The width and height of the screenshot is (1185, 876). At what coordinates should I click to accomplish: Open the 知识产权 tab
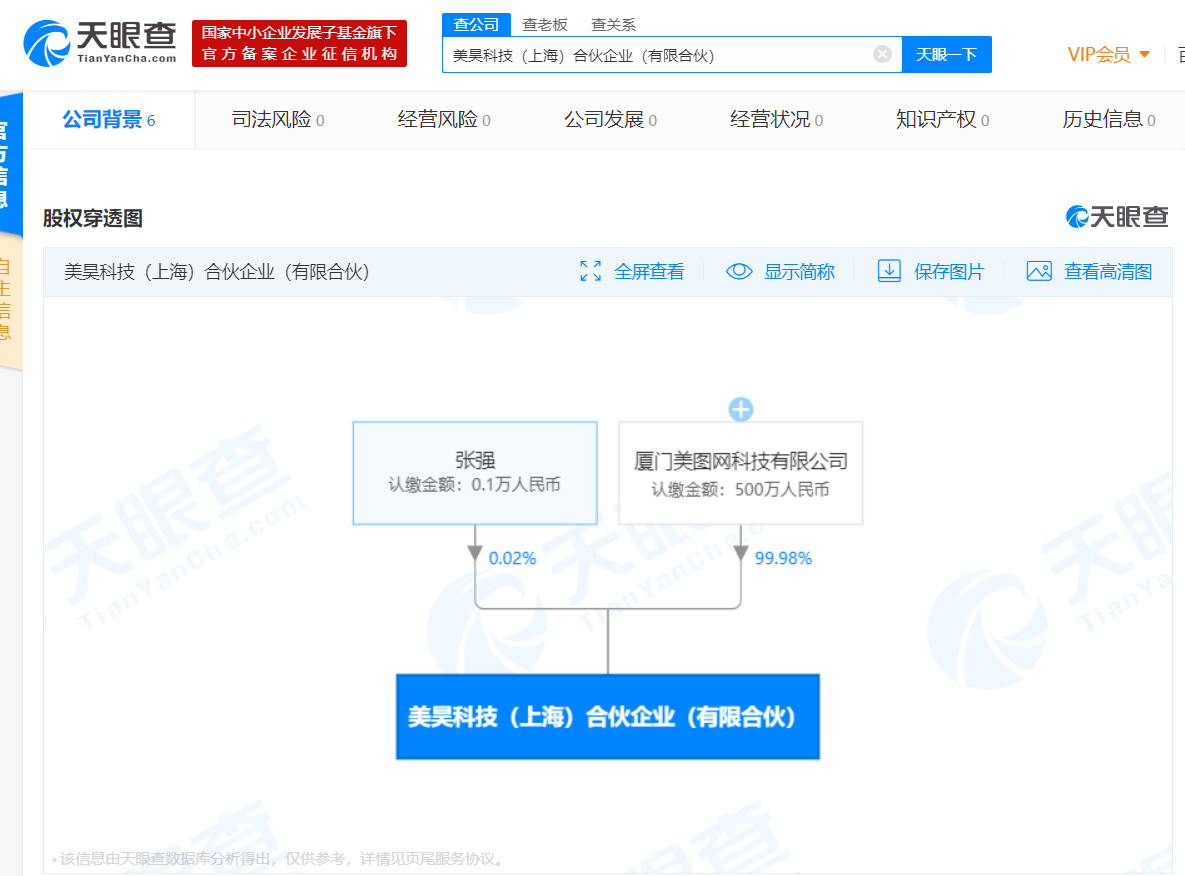[x=942, y=119]
